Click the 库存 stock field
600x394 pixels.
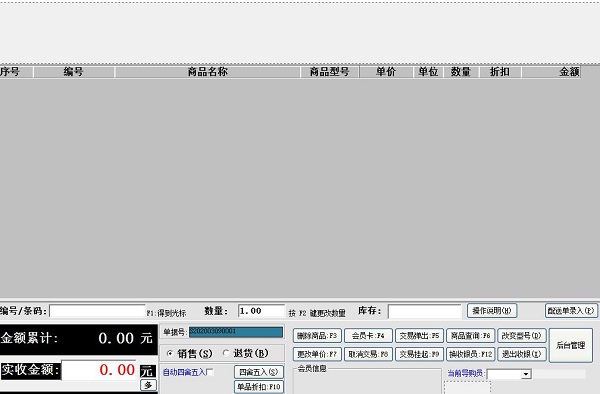(424, 311)
